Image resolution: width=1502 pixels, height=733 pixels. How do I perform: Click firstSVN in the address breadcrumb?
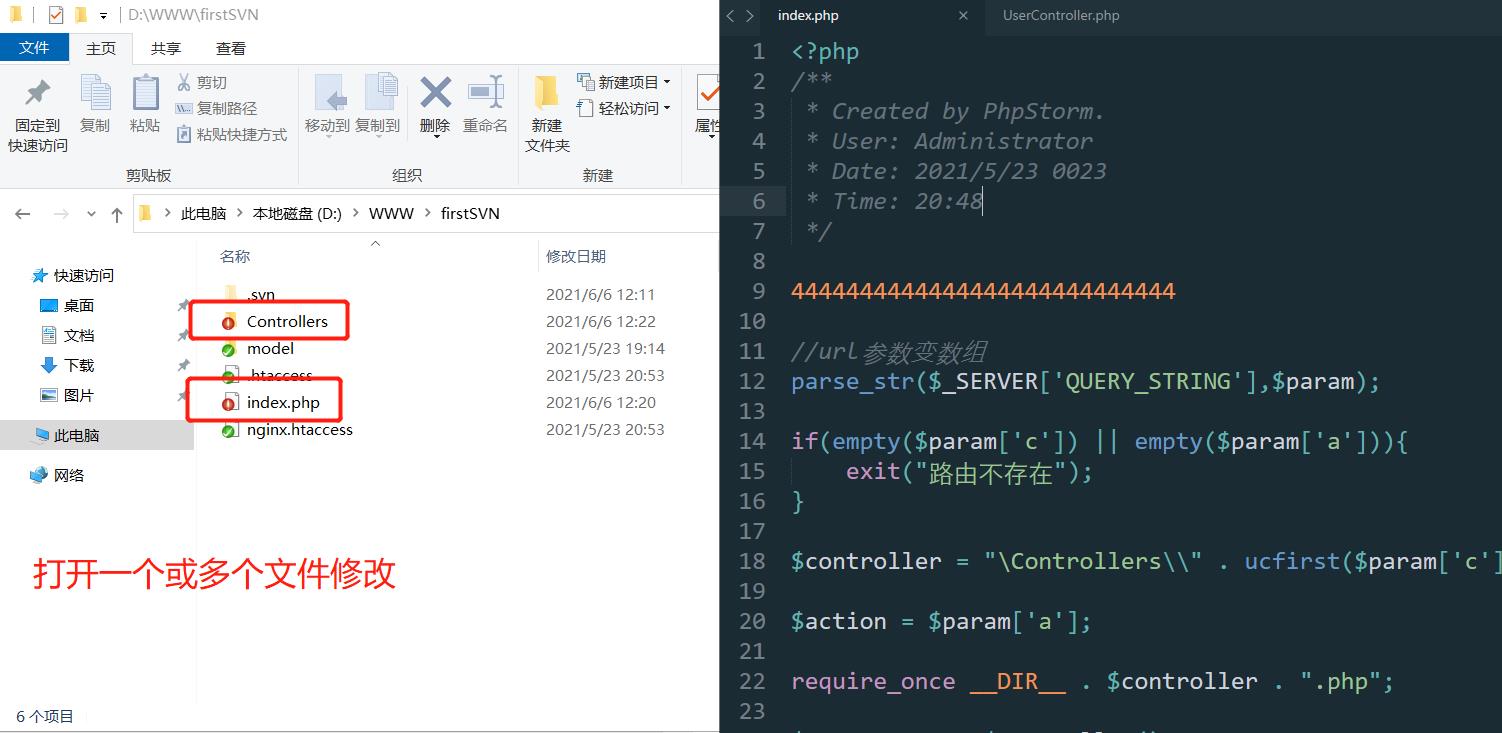[470, 214]
